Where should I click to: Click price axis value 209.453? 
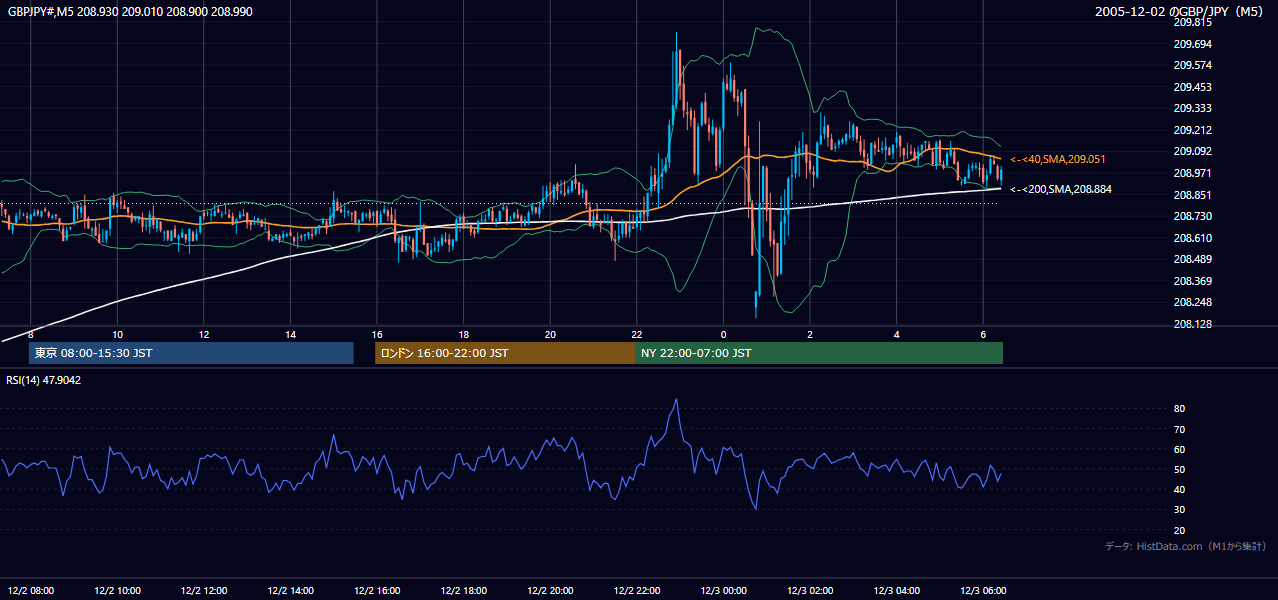(1193, 87)
